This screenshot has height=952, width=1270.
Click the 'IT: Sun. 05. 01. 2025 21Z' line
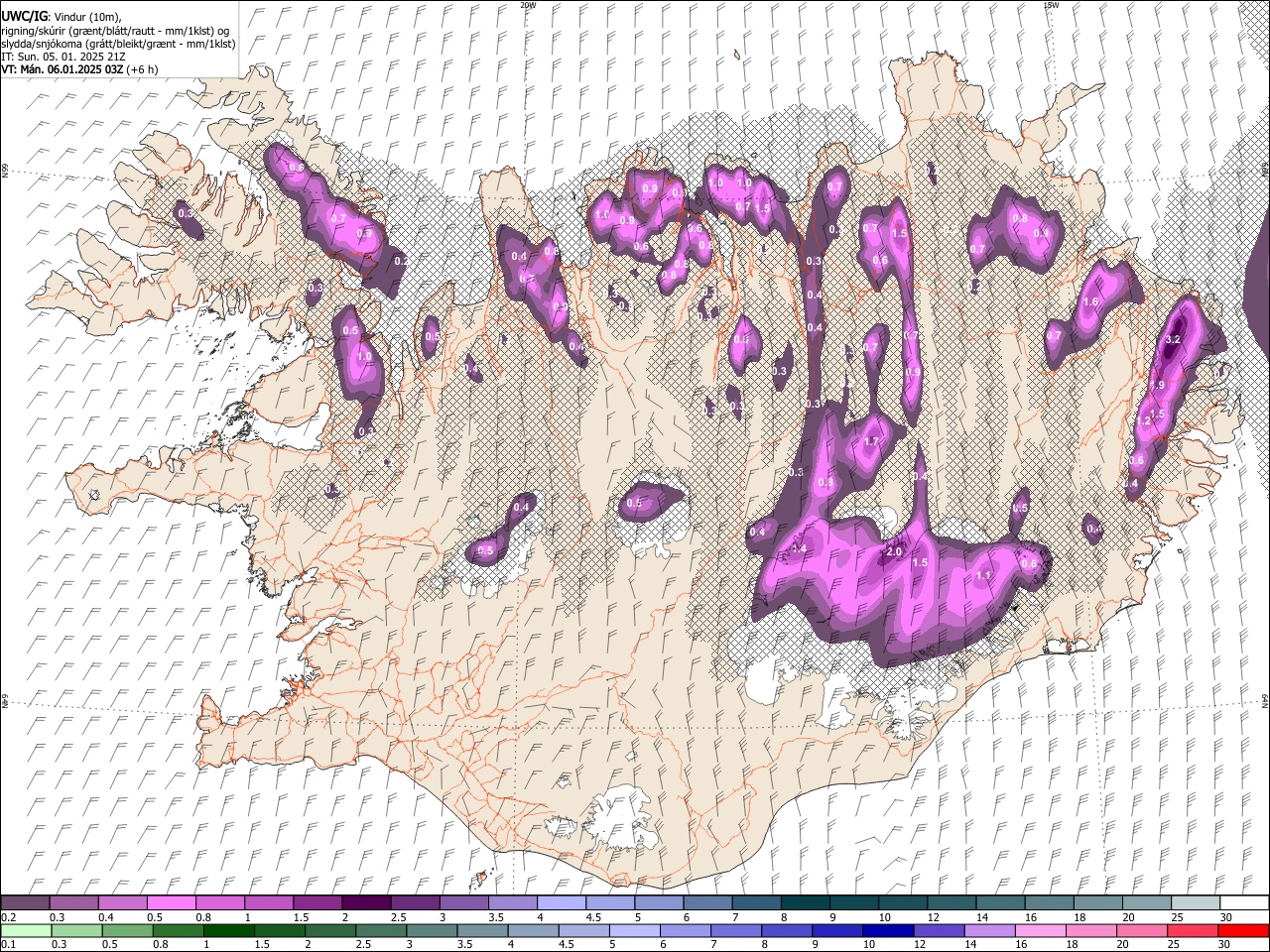click(x=63, y=58)
